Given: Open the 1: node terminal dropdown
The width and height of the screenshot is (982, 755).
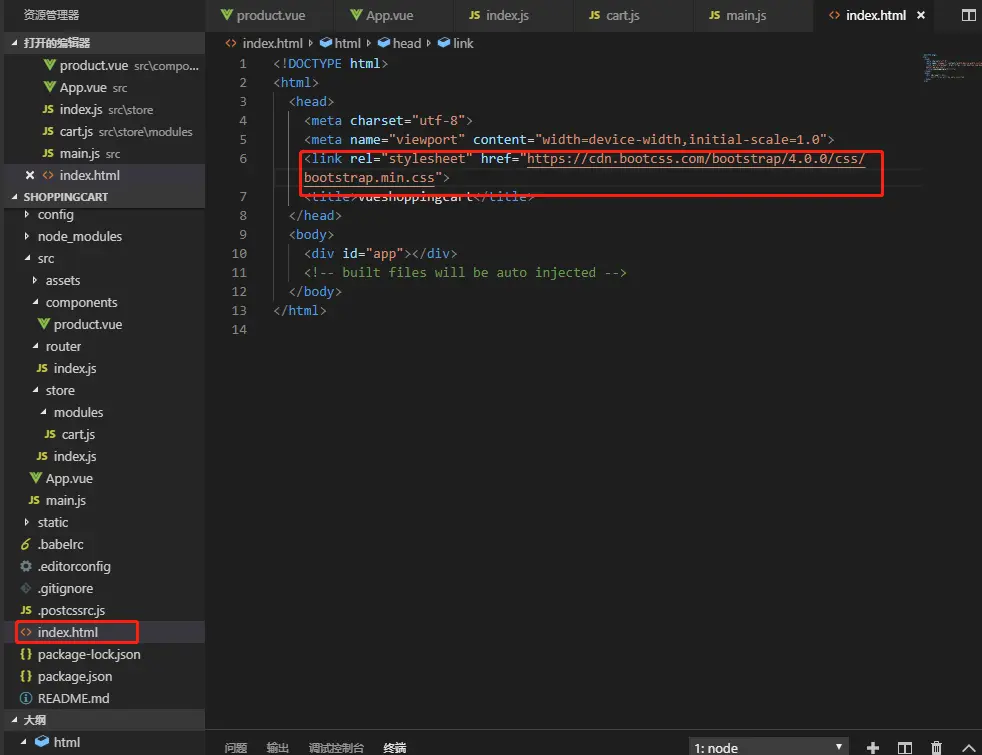Looking at the screenshot, I should [768, 747].
